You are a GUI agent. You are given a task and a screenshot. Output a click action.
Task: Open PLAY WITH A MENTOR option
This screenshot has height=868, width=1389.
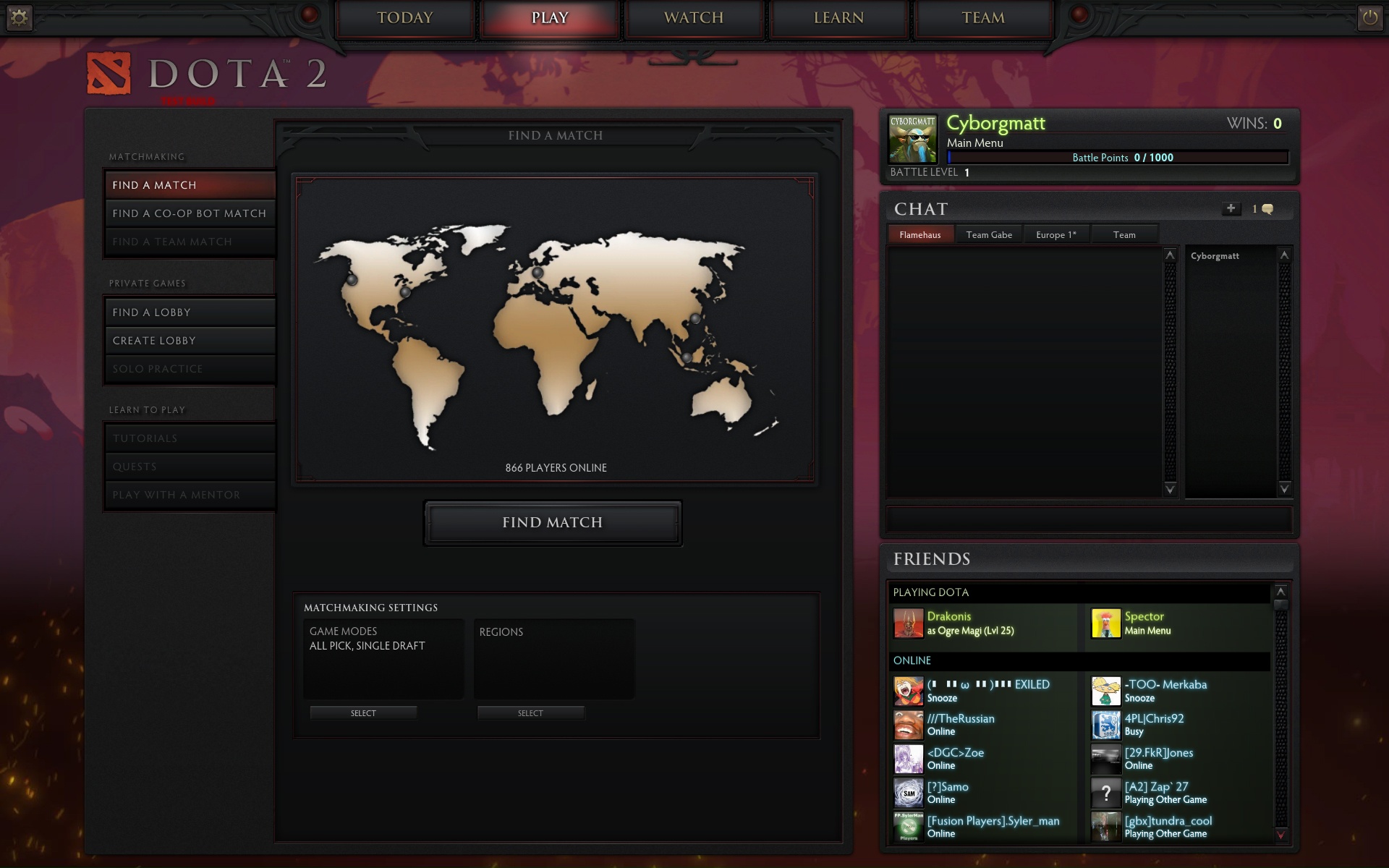pos(177,494)
